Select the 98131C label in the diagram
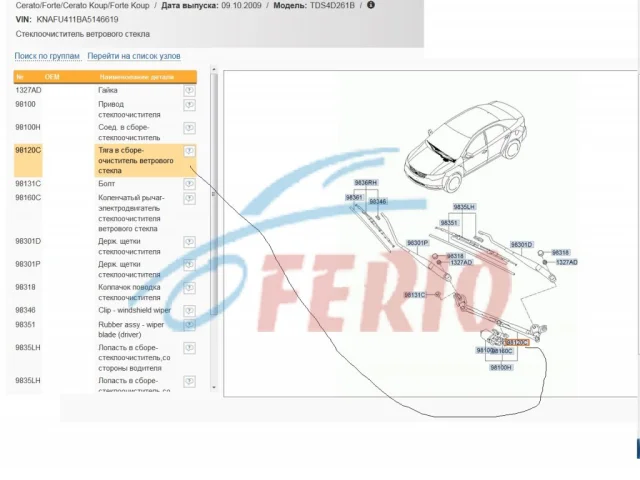The image size is (640, 480). [x=415, y=295]
